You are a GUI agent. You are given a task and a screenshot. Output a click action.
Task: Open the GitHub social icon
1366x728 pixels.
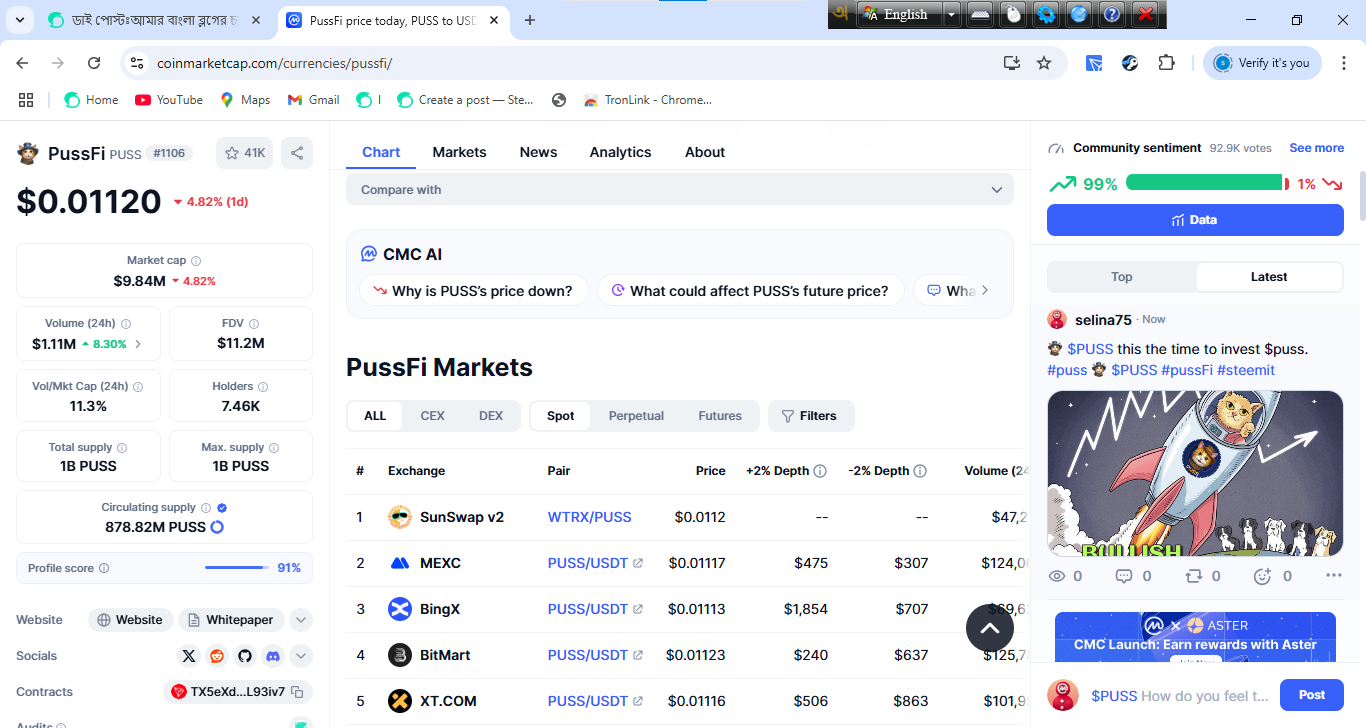245,656
